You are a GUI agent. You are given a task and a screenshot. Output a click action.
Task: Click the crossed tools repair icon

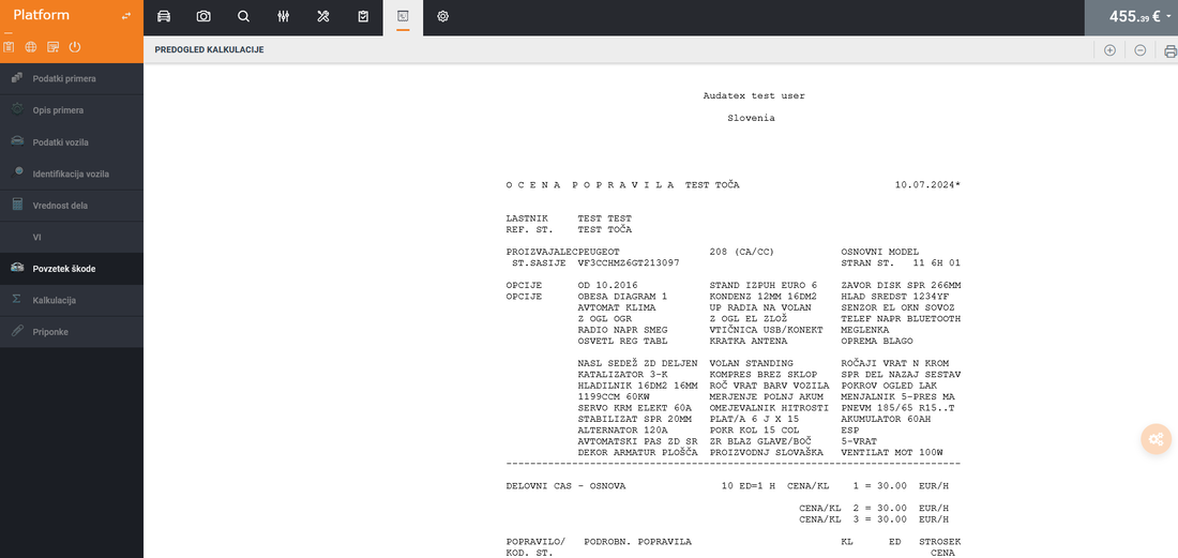tap(323, 17)
